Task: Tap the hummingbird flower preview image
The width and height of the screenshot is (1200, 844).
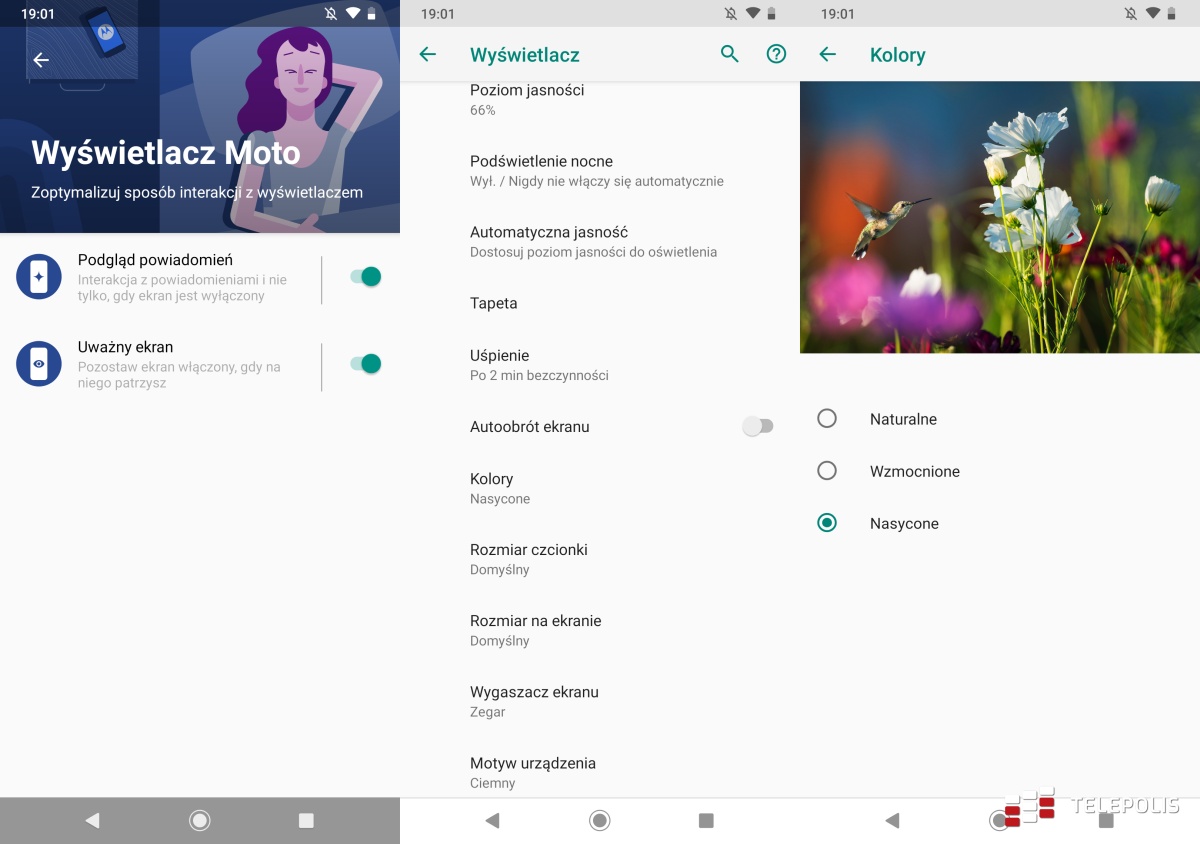Action: click(x=999, y=217)
